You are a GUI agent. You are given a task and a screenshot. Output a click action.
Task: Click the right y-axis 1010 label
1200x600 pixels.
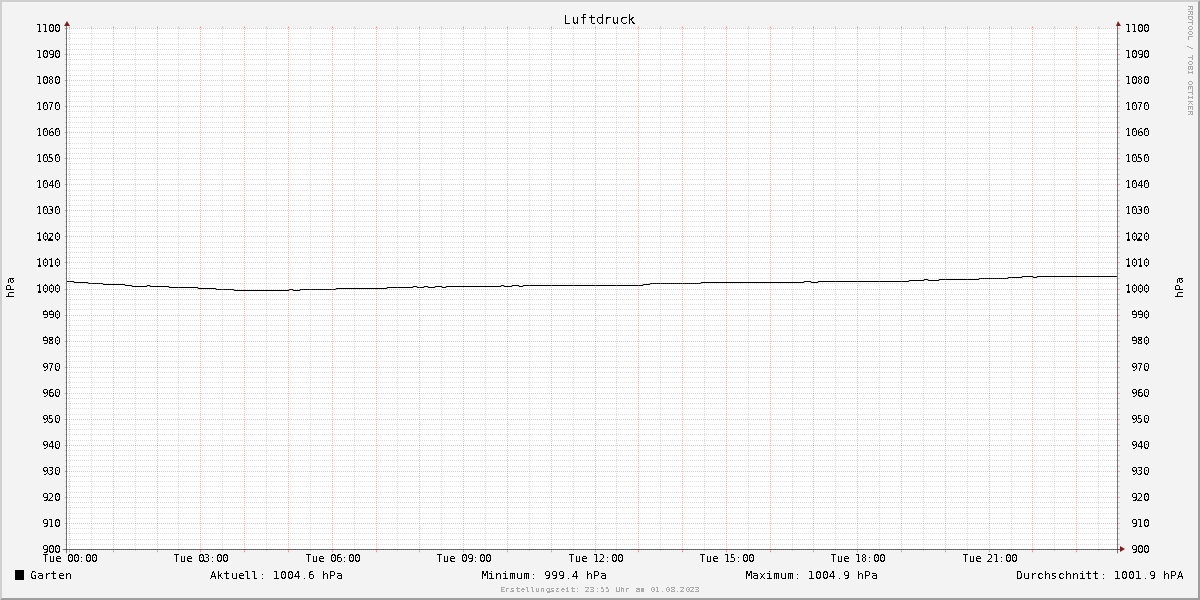coord(1137,263)
